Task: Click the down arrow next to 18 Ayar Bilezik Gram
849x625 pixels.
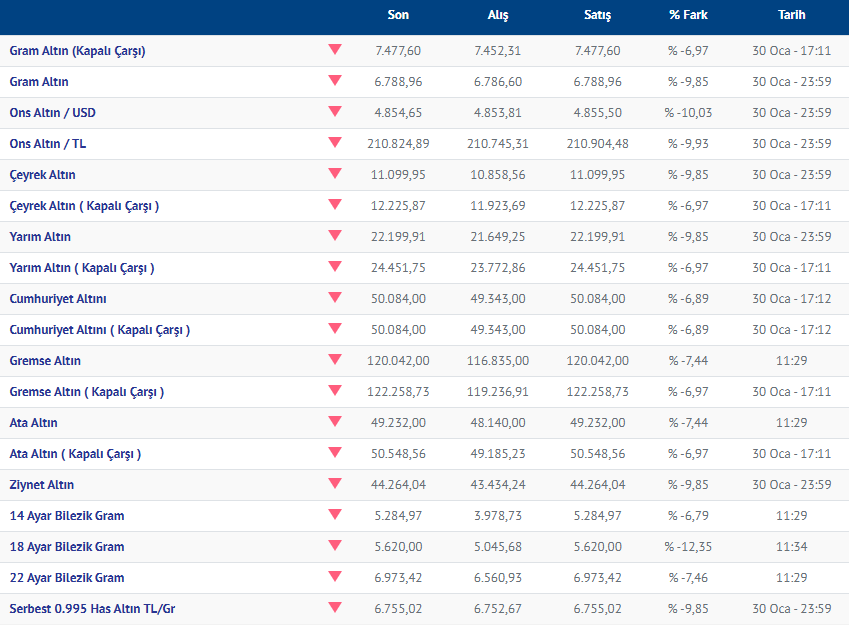Action: tap(334, 546)
